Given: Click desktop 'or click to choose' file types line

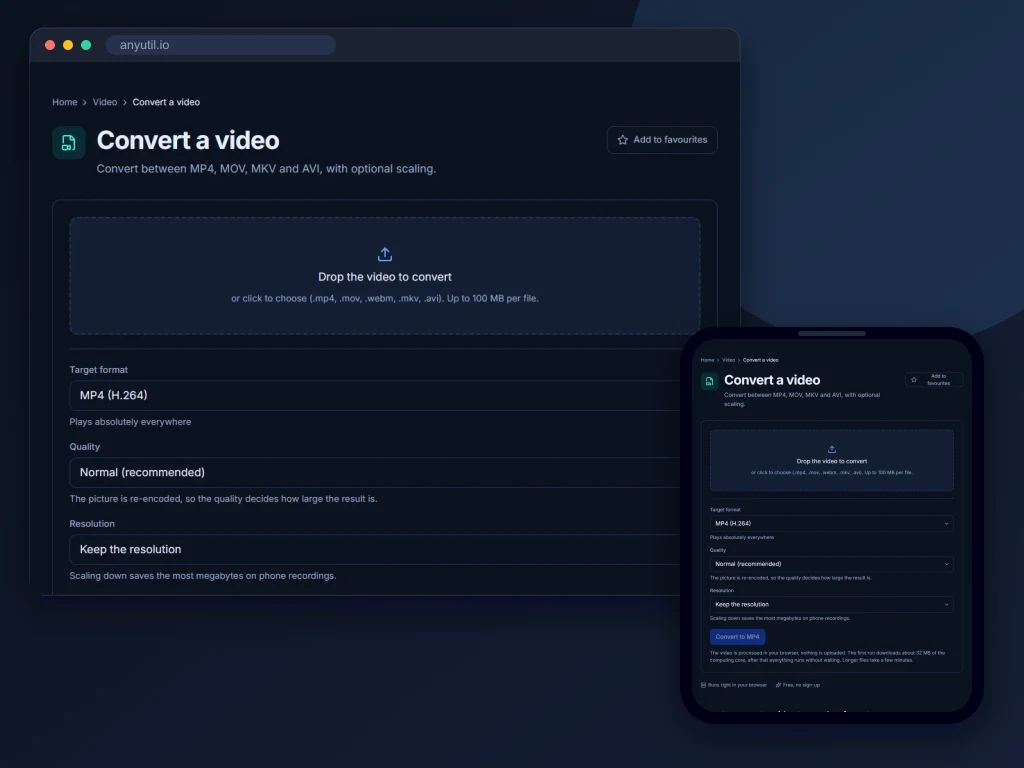Looking at the screenshot, I should click(385, 298).
